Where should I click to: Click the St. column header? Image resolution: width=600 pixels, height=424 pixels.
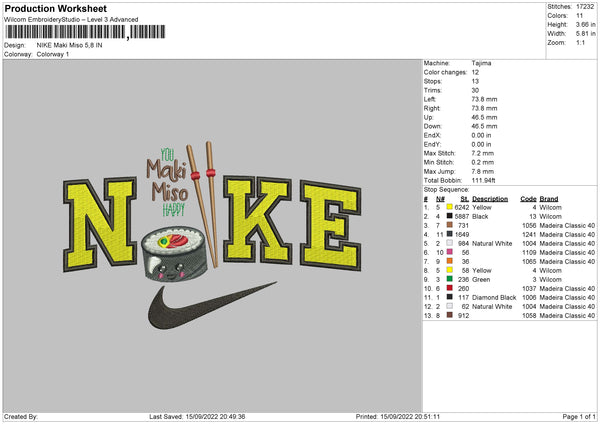click(465, 199)
